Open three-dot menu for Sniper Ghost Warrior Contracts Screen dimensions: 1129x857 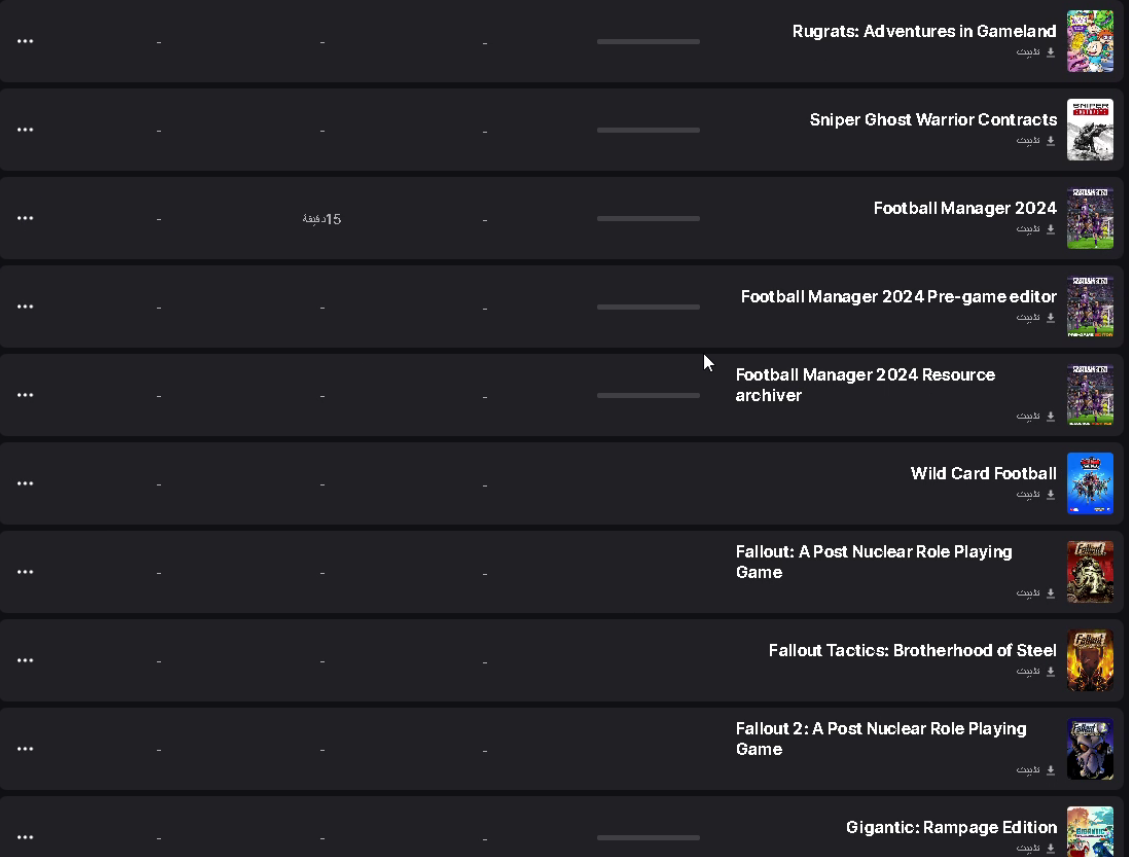pyautogui.click(x=25, y=130)
